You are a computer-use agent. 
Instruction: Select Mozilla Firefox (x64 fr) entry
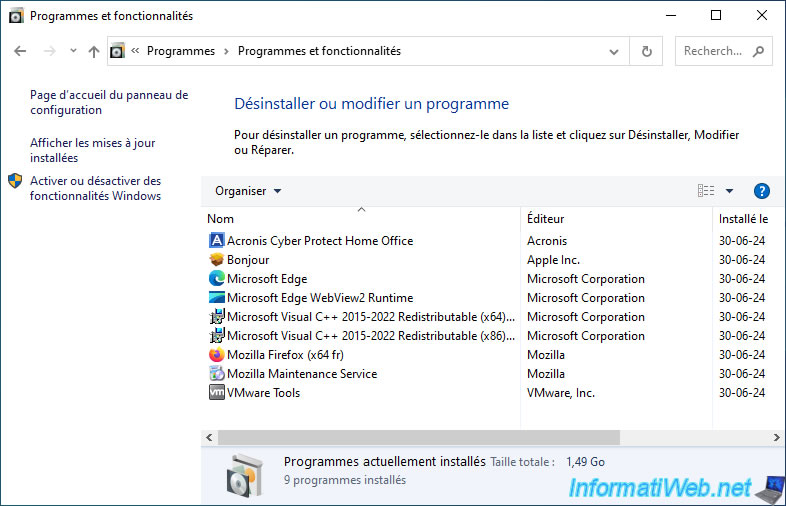[285, 355]
